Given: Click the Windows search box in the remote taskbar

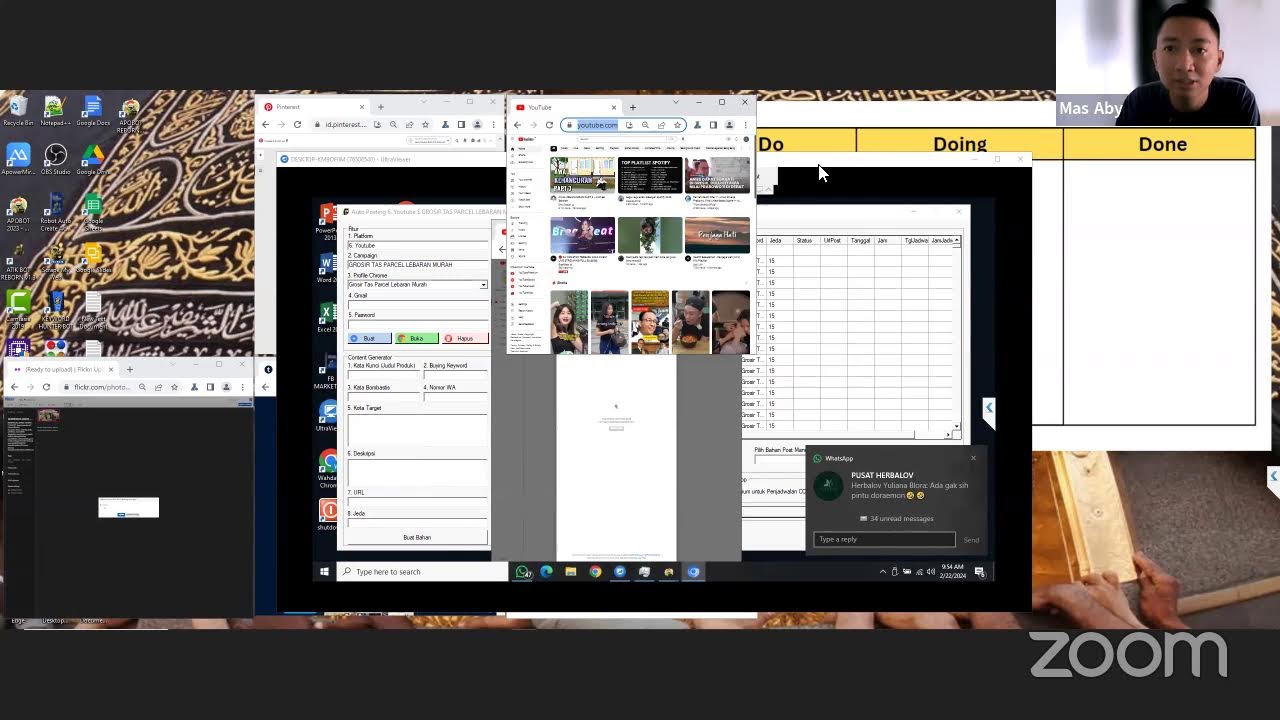Looking at the screenshot, I should [x=422, y=572].
